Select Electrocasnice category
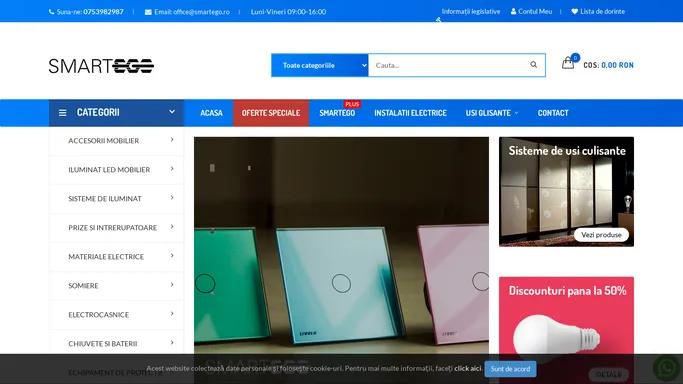 (x=98, y=315)
